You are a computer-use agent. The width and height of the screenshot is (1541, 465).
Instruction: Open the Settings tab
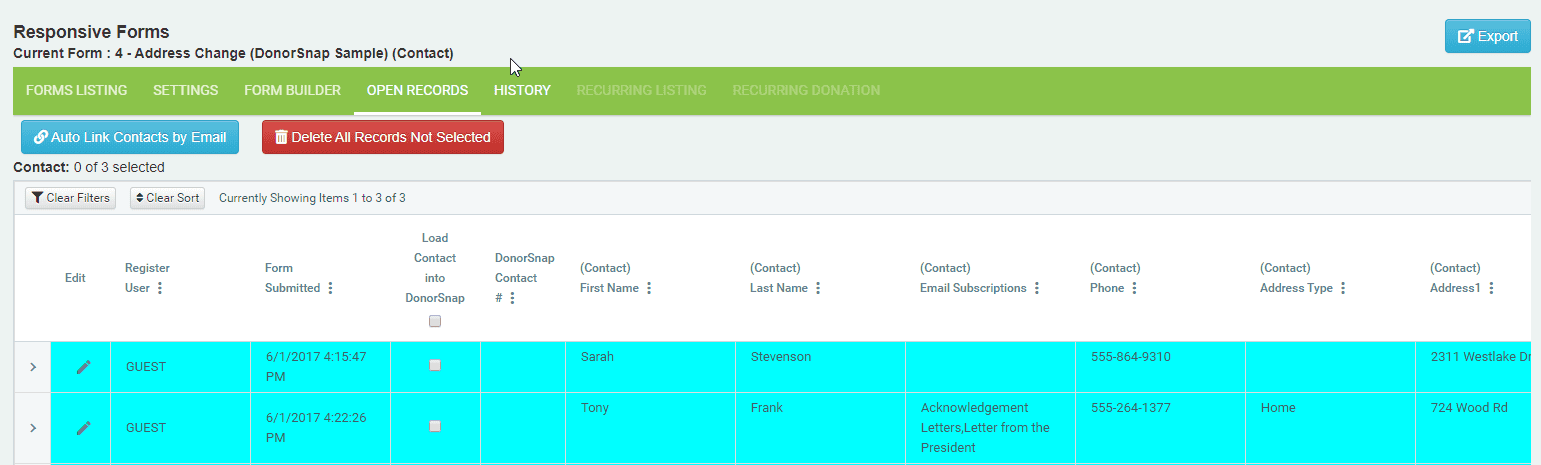point(185,90)
